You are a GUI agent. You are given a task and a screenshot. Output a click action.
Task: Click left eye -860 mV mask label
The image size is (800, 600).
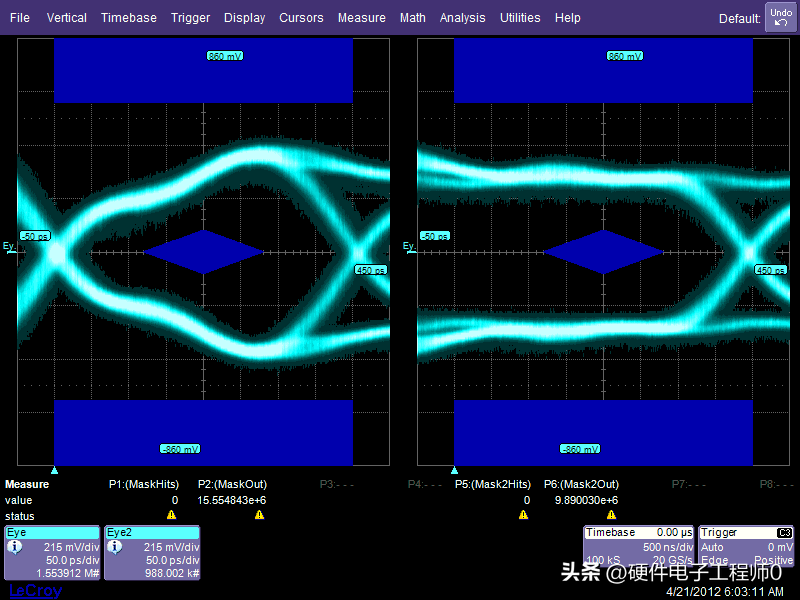(180, 449)
